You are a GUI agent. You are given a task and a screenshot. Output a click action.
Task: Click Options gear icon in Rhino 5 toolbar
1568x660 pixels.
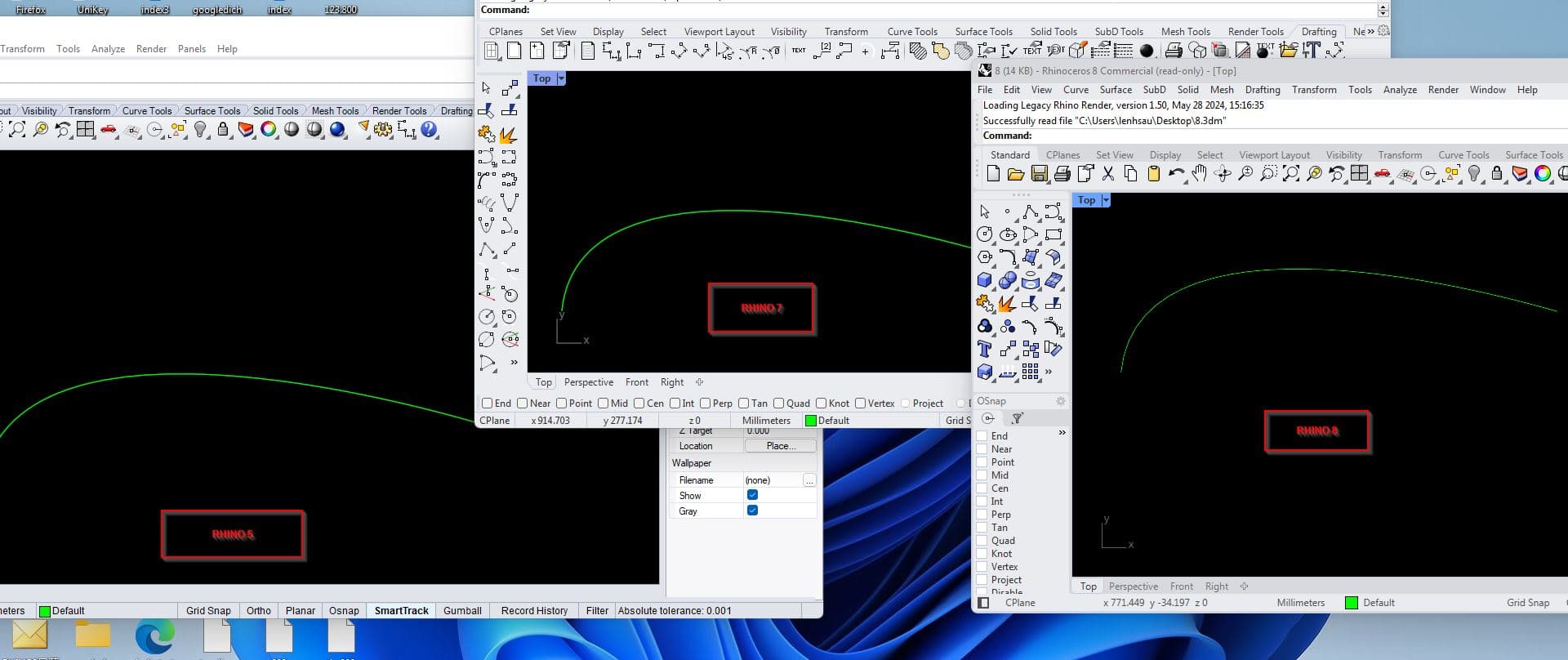click(x=383, y=129)
